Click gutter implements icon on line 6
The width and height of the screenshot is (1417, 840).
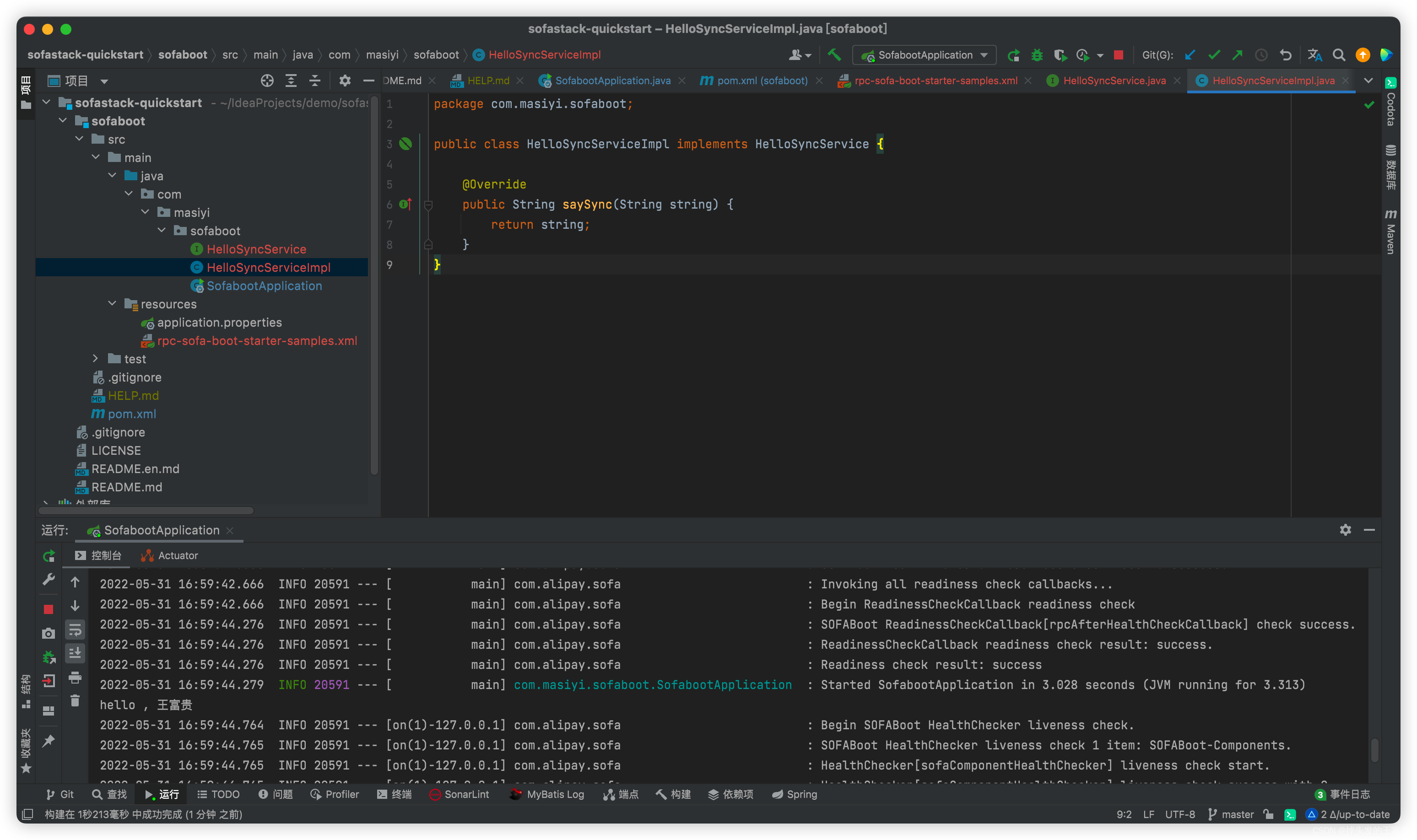click(406, 204)
